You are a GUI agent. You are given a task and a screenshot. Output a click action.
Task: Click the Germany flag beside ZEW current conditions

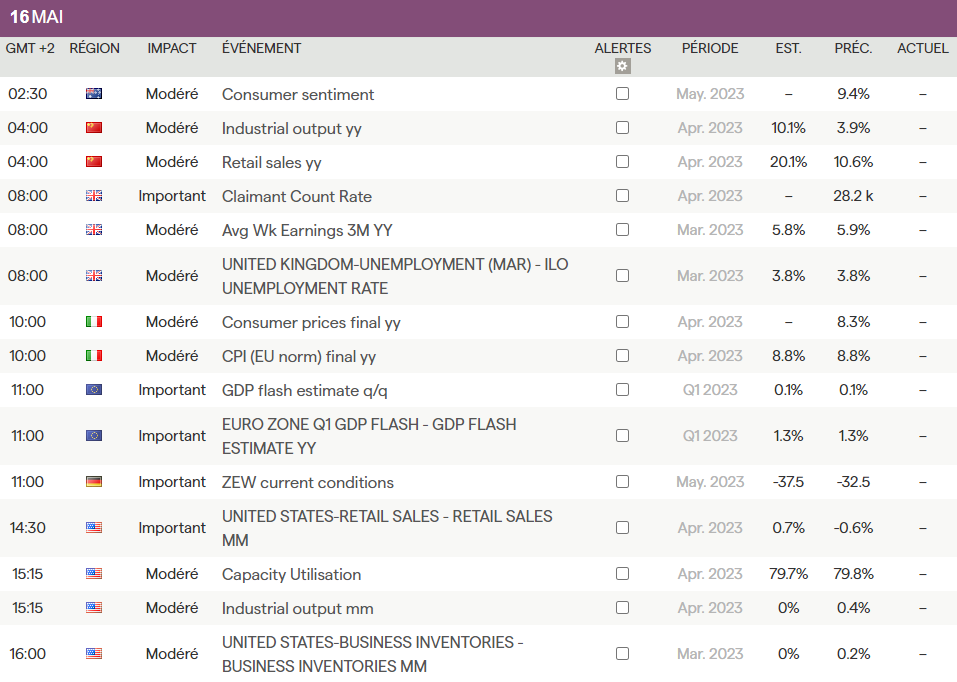pyautogui.click(x=94, y=482)
